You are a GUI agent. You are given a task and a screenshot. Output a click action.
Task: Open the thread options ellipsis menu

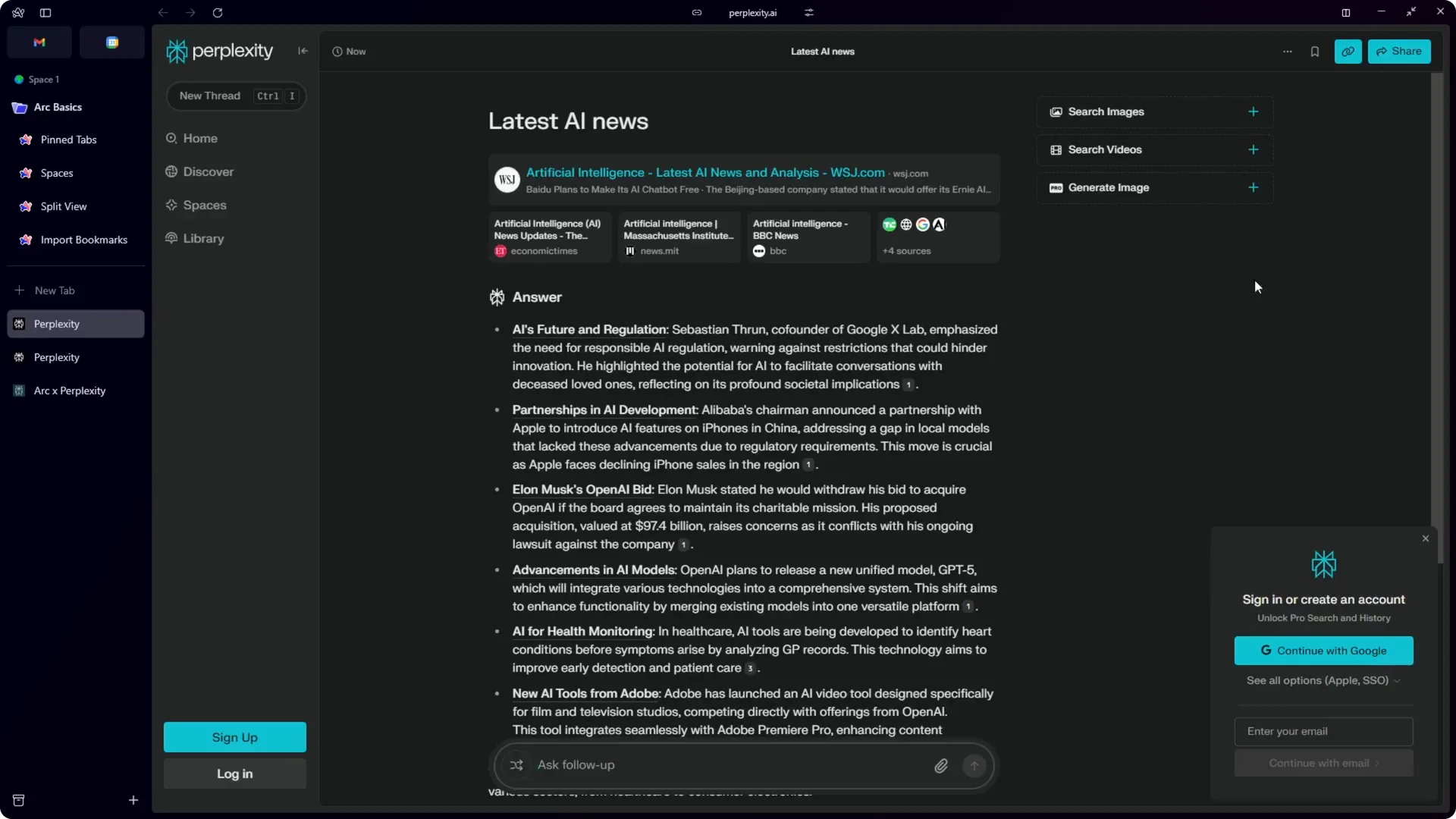pos(1288,51)
